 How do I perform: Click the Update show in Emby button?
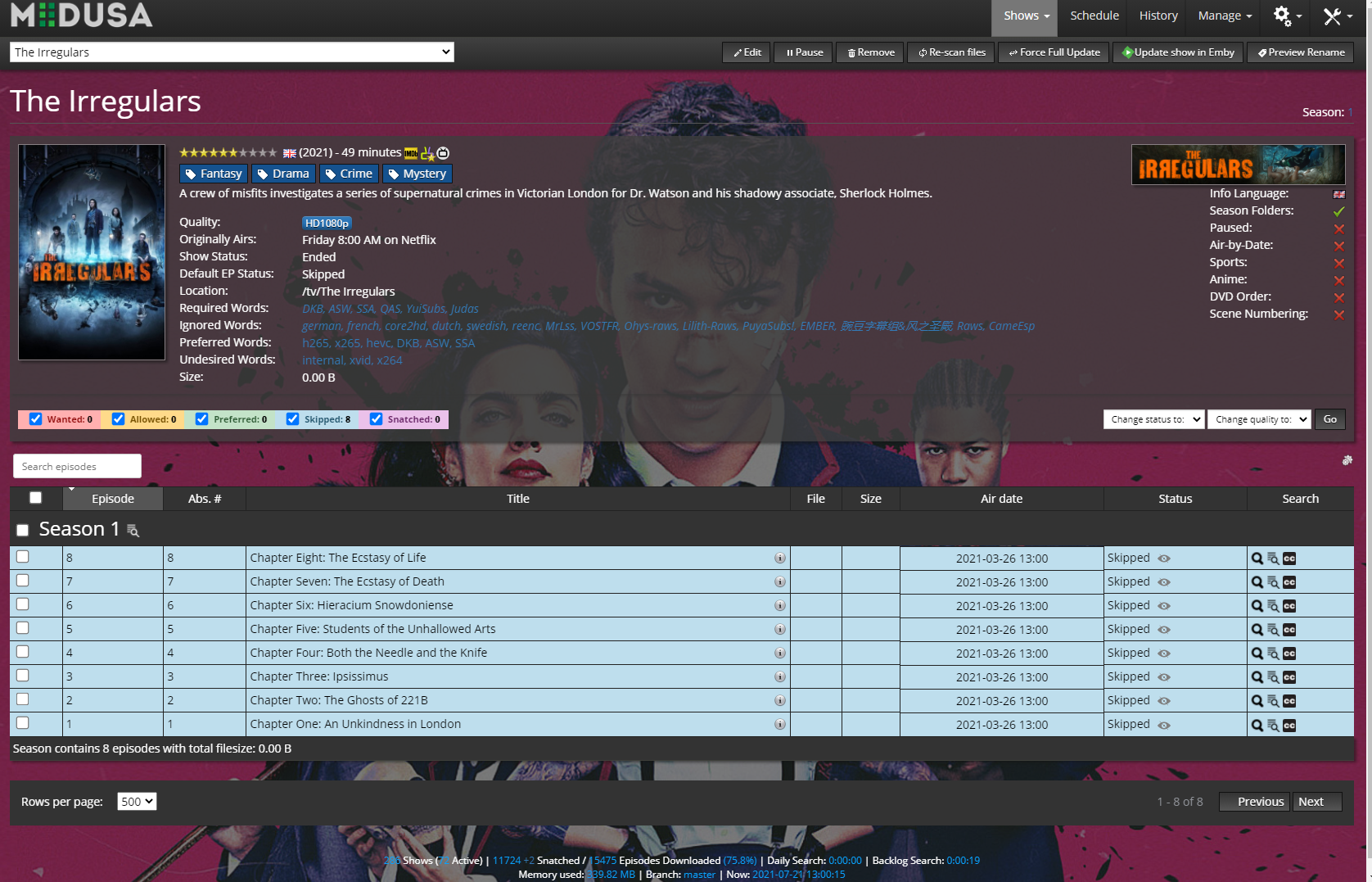[x=1177, y=52]
